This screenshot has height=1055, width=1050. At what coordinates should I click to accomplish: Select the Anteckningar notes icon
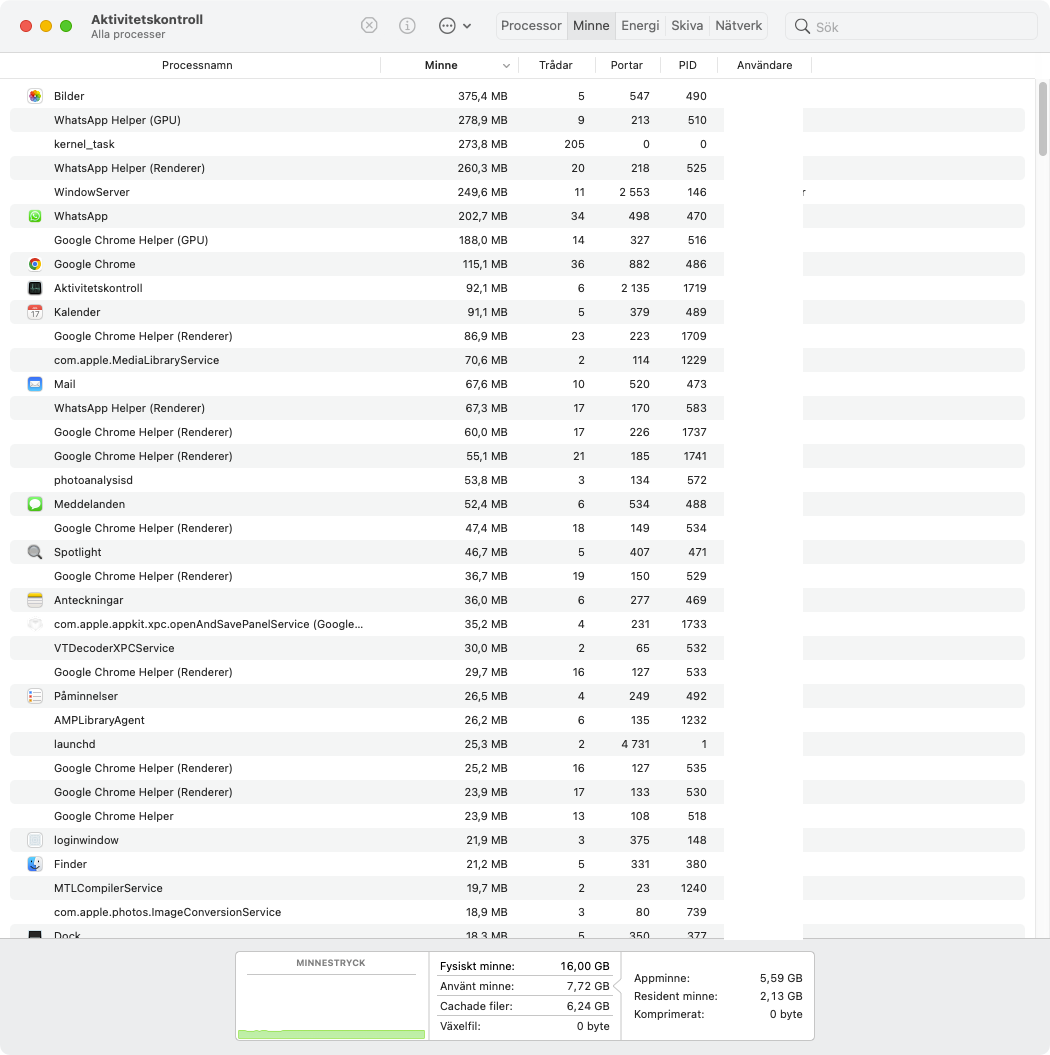tap(35, 600)
